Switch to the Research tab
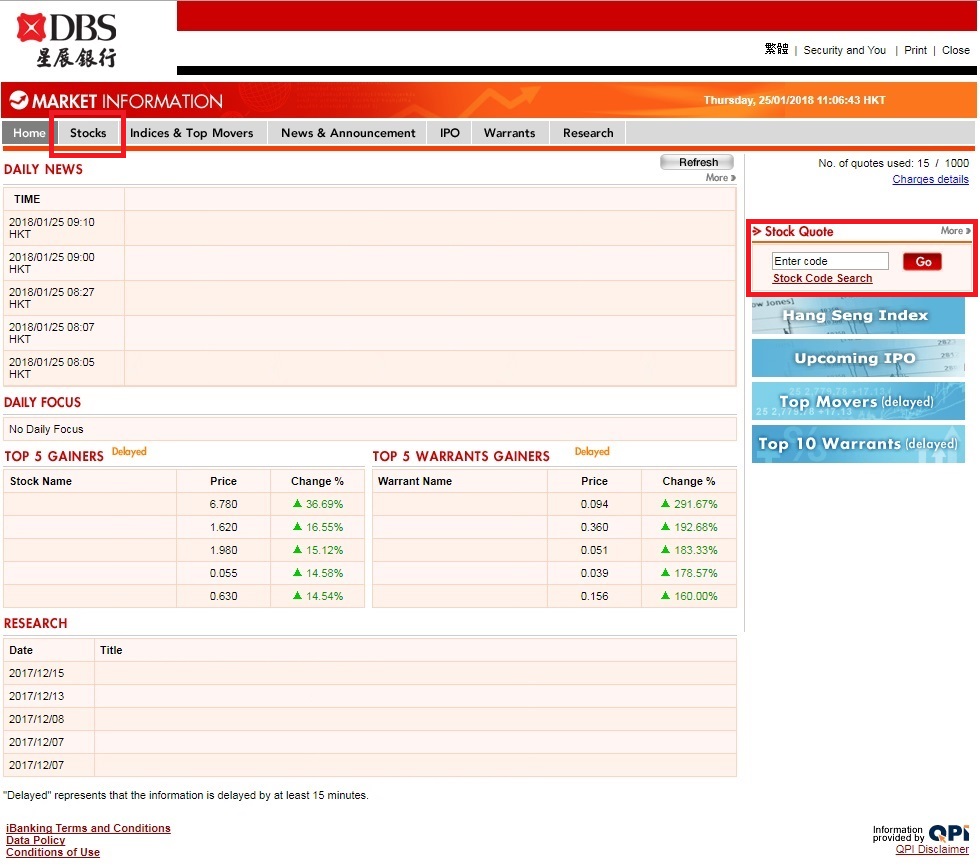The height and width of the screenshot is (868, 980). pos(588,133)
